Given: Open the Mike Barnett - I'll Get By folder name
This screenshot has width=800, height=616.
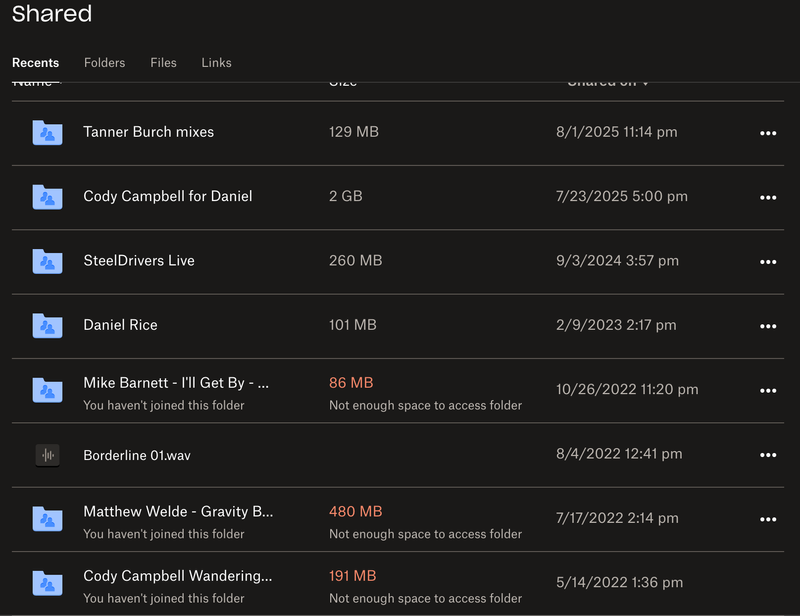Looking at the screenshot, I should (176, 383).
